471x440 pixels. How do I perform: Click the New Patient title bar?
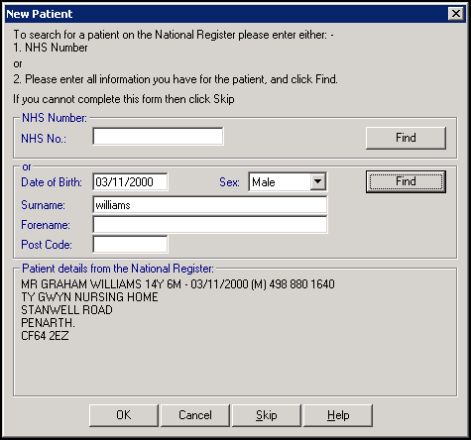click(227, 14)
